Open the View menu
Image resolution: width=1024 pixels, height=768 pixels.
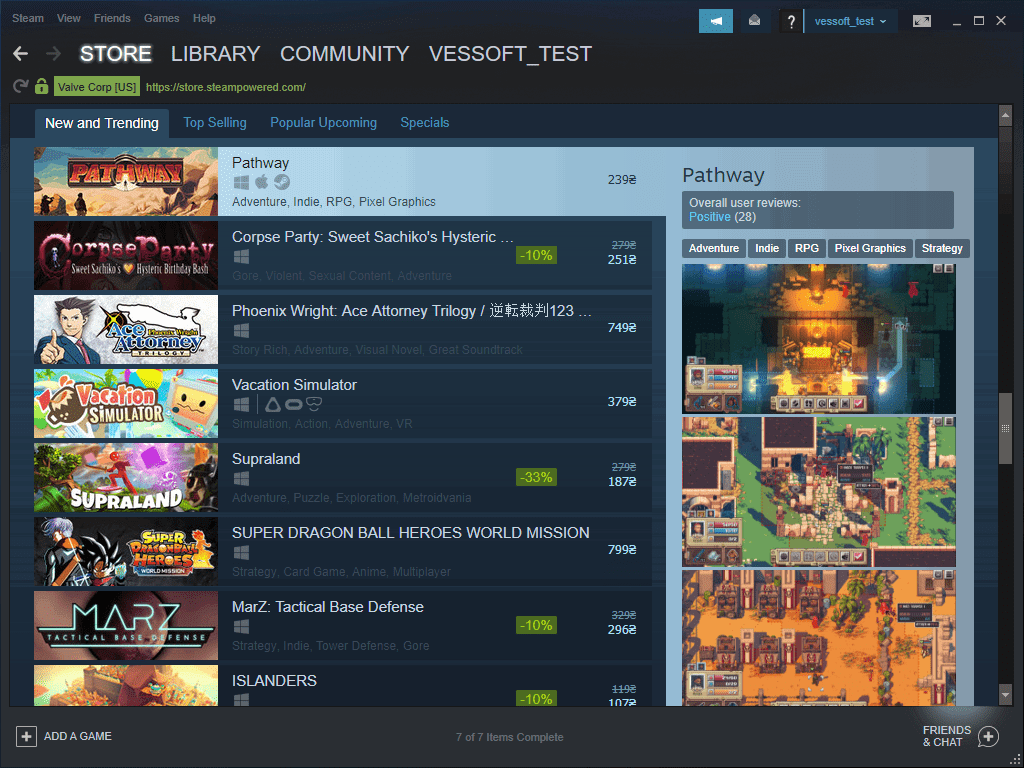(x=69, y=18)
